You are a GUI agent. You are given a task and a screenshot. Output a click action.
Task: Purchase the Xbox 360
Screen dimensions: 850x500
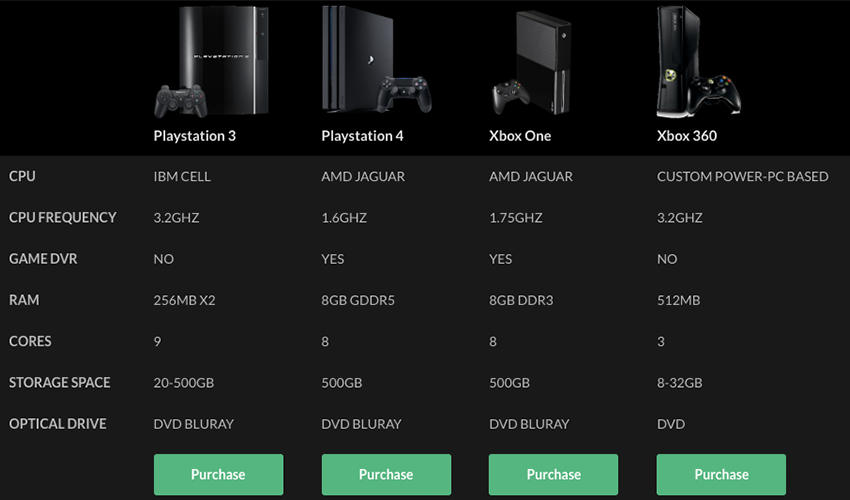click(722, 475)
